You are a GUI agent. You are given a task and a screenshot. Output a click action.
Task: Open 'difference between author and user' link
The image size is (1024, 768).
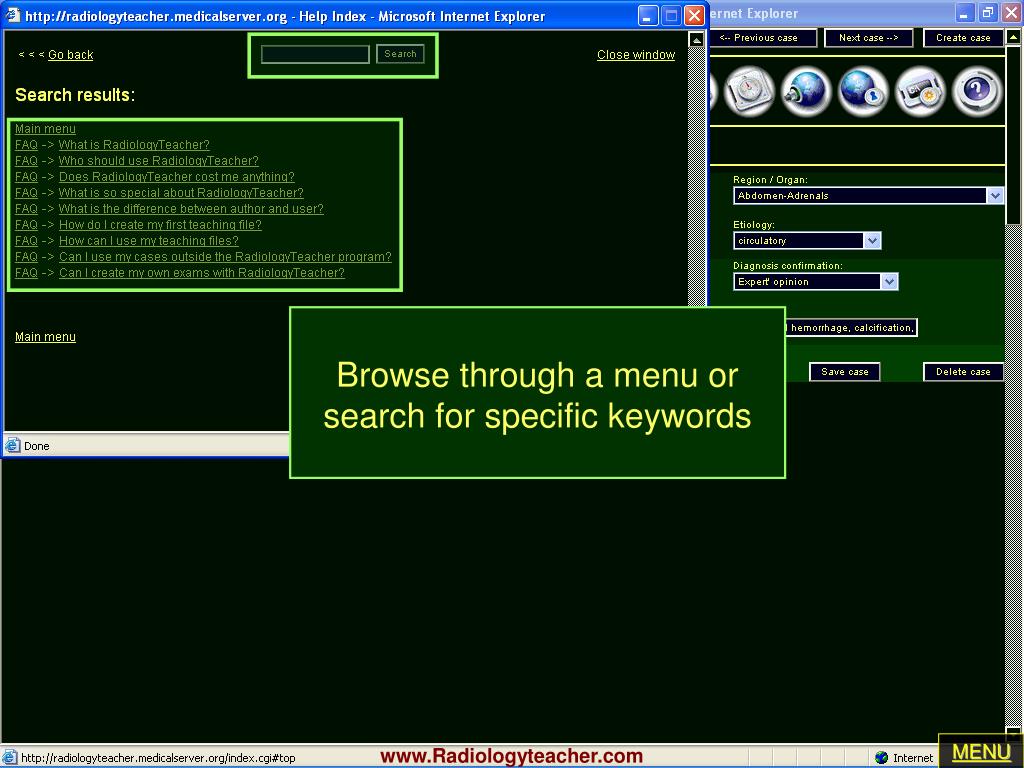pos(191,209)
